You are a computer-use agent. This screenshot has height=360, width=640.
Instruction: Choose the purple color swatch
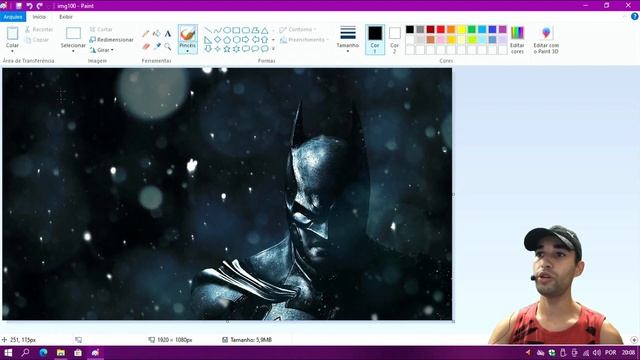click(x=503, y=29)
